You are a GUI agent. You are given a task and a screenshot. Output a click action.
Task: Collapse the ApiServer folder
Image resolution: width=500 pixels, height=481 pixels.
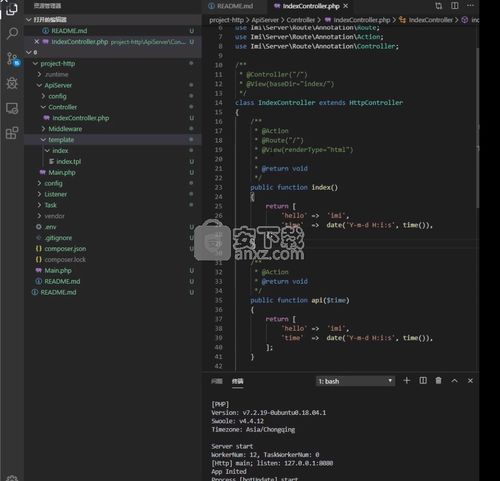(x=113, y=85)
